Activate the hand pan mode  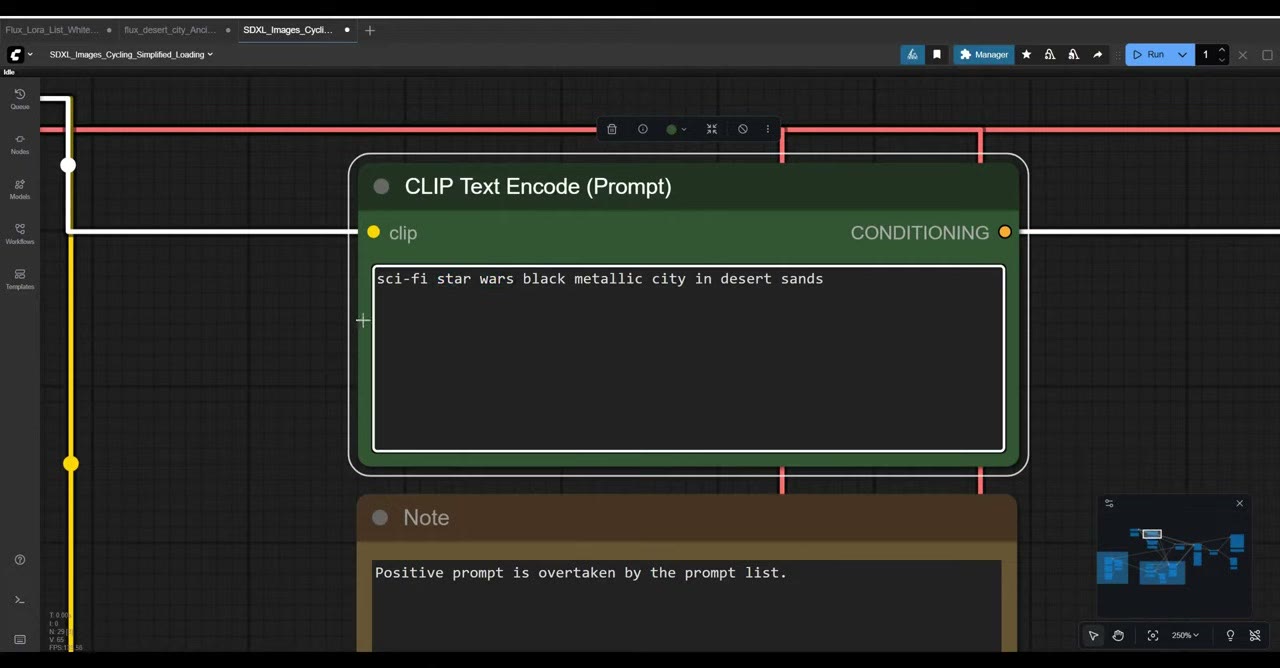[x=1118, y=635]
